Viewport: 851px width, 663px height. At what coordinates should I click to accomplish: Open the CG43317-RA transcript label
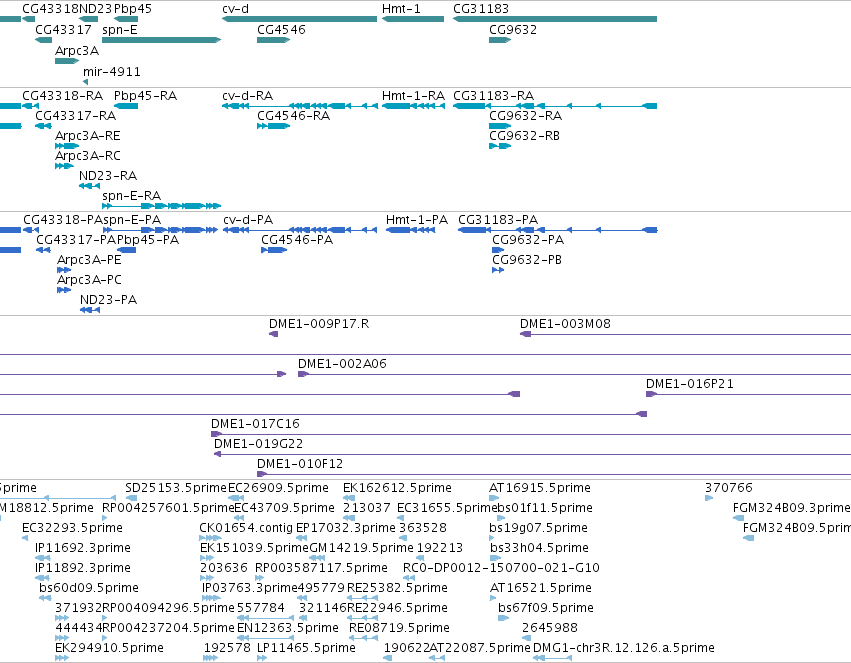coord(75,116)
